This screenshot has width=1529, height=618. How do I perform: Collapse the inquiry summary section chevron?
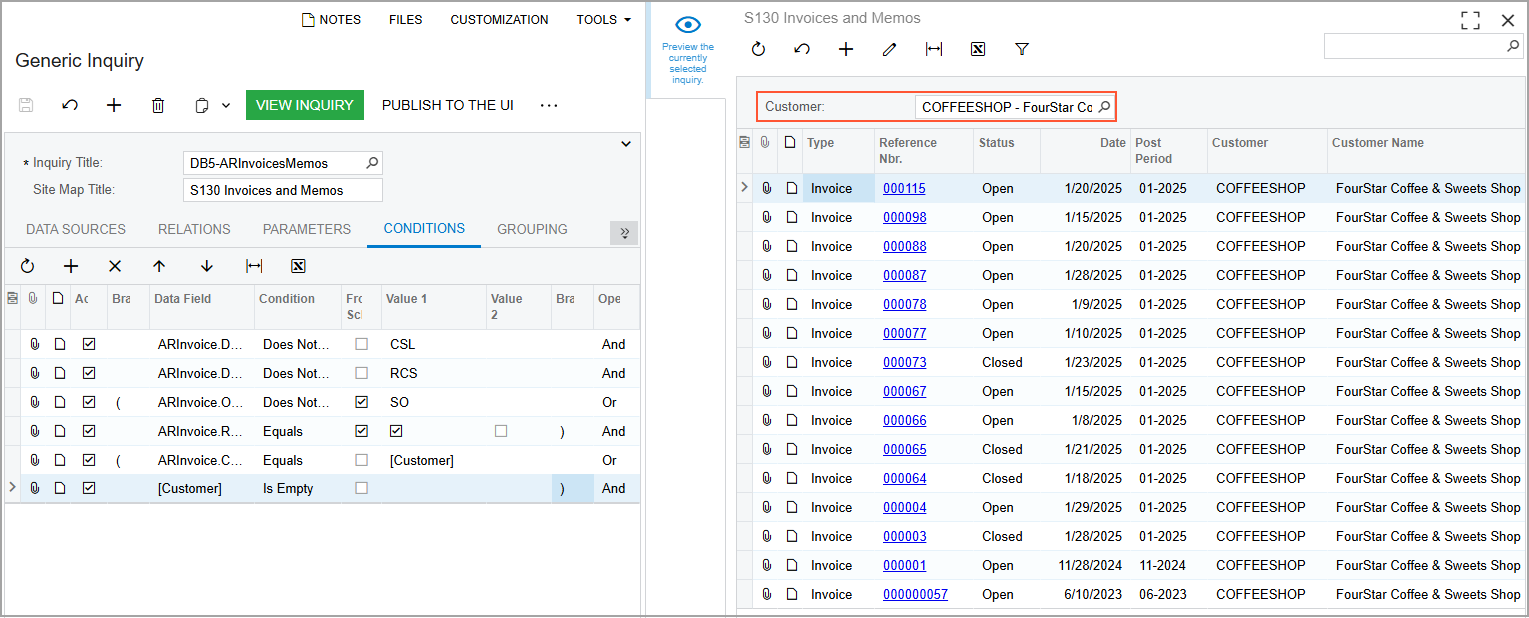point(626,144)
